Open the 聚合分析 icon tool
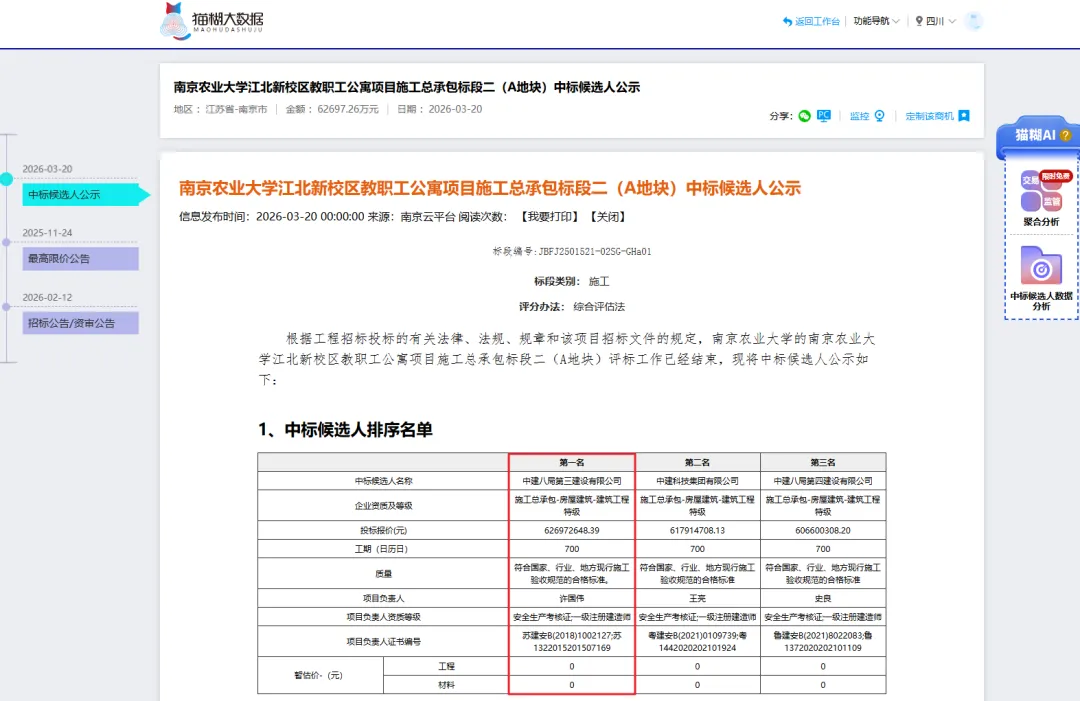 point(1041,191)
